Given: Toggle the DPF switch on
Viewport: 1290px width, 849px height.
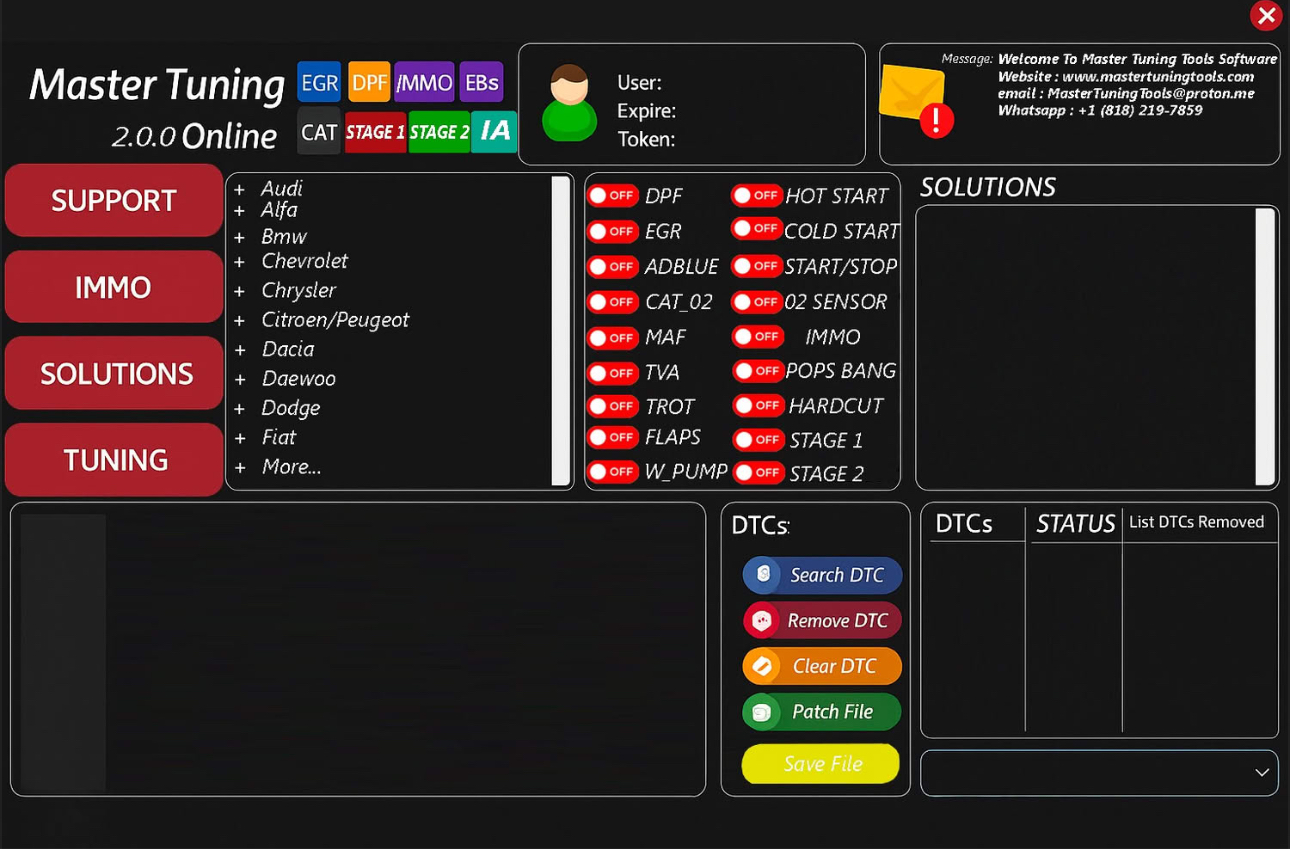Looking at the screenshot, I should (613, 196).
